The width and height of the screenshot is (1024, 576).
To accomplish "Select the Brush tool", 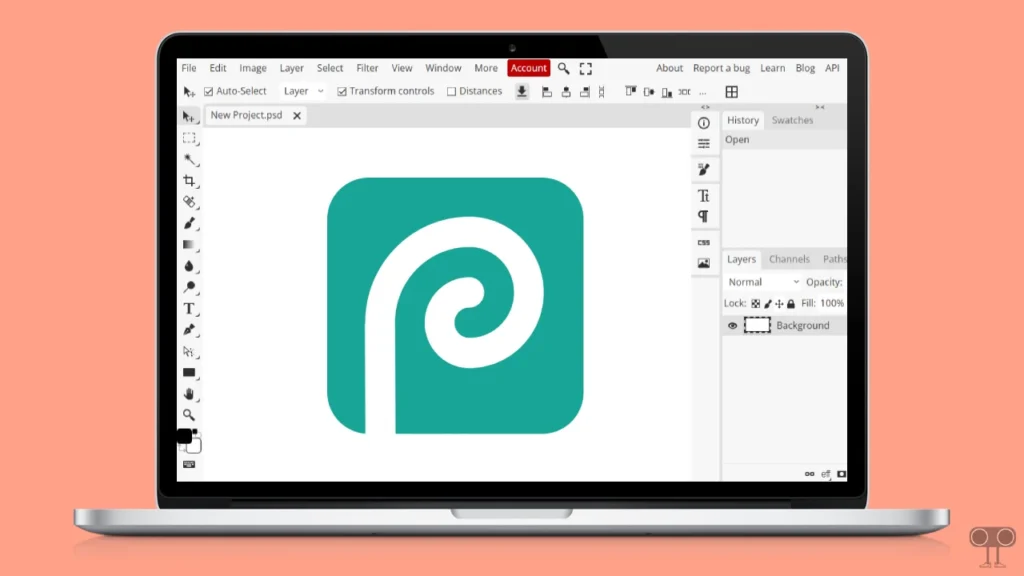I will pyautogui.click(x=189, y=222).
